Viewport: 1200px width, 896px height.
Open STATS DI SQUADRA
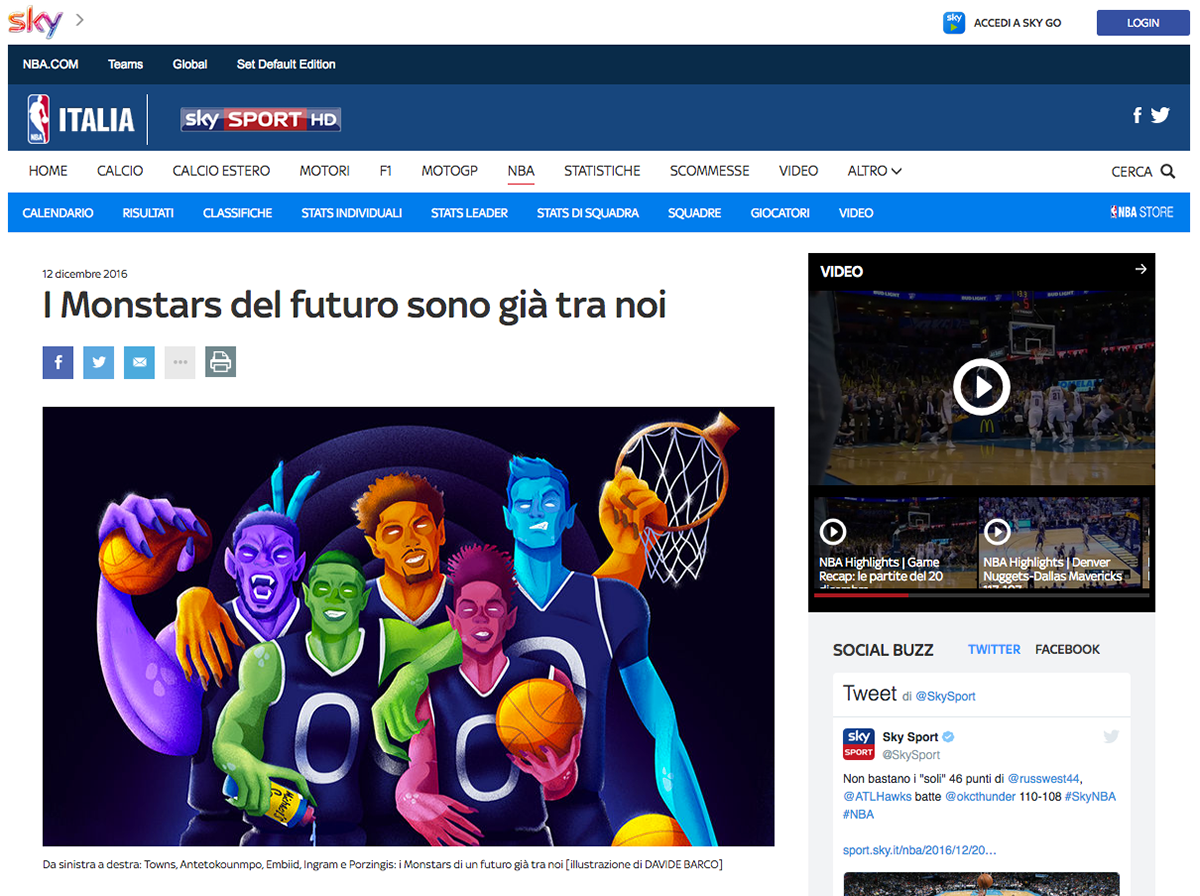click(587, 213)
